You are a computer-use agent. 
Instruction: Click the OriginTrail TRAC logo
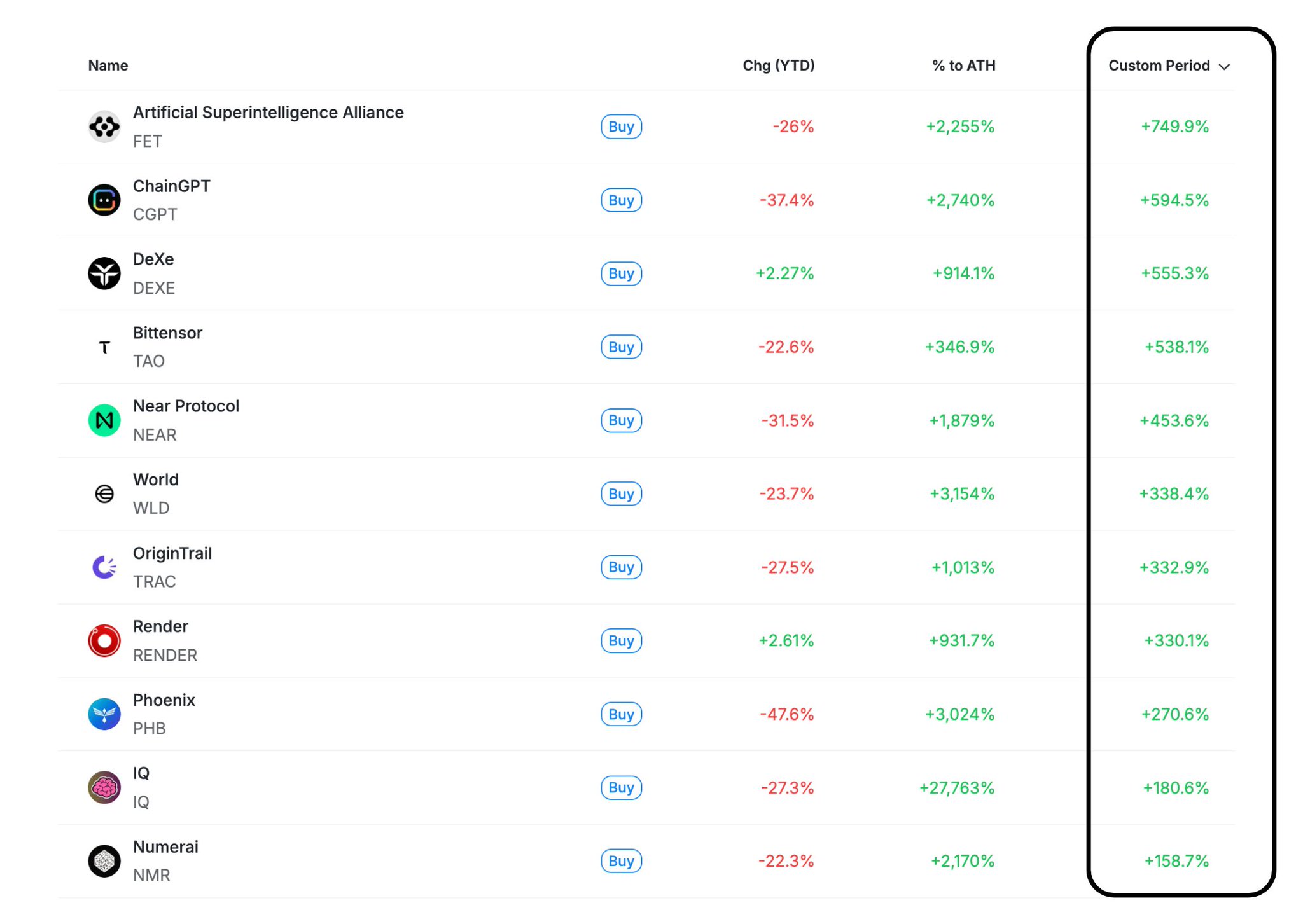coord(104,567)
